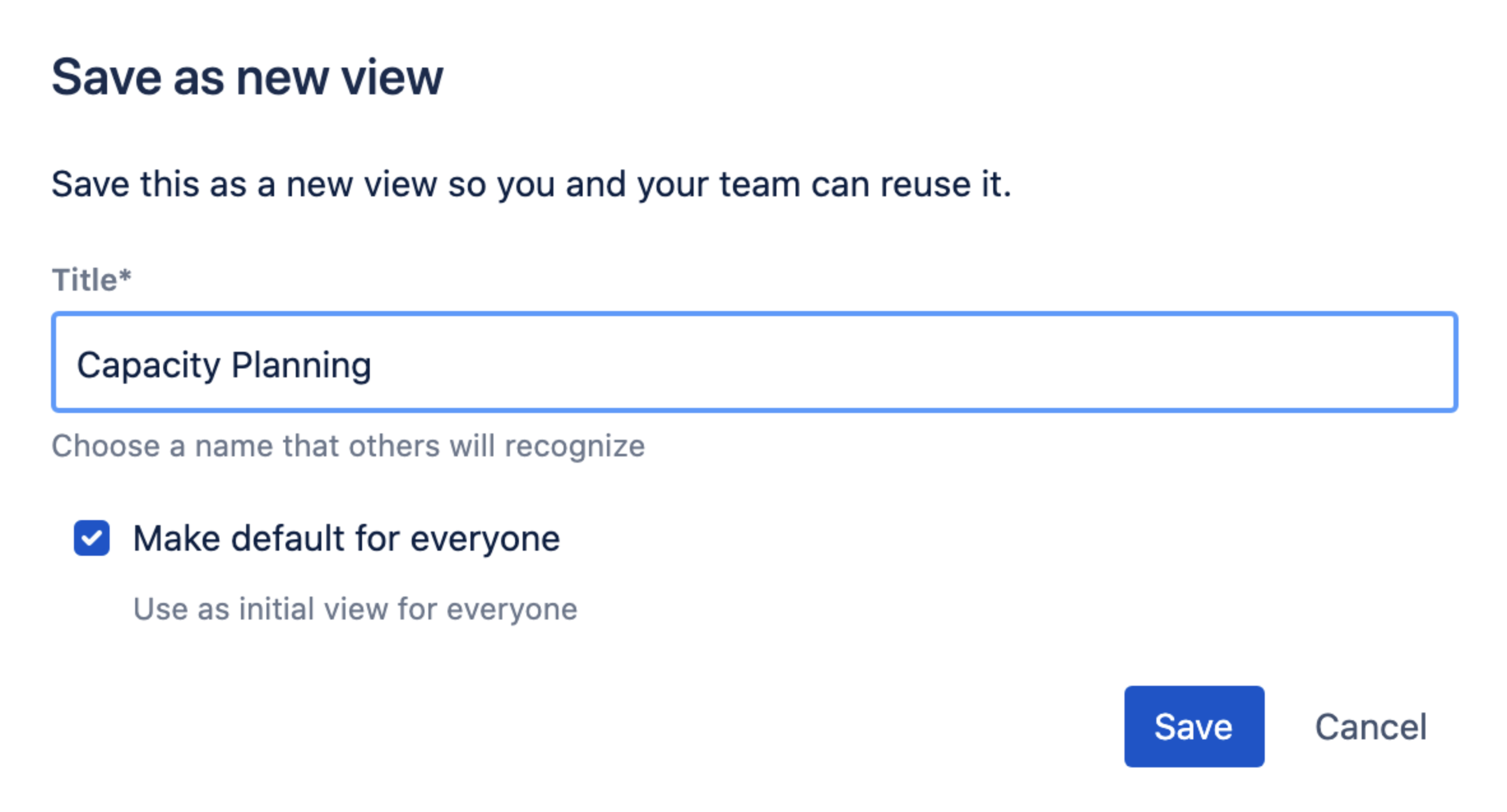The width and height of the screenshot is (1507, 812).
Task: Cancel saving the new view
Action: pos(1371,727)
